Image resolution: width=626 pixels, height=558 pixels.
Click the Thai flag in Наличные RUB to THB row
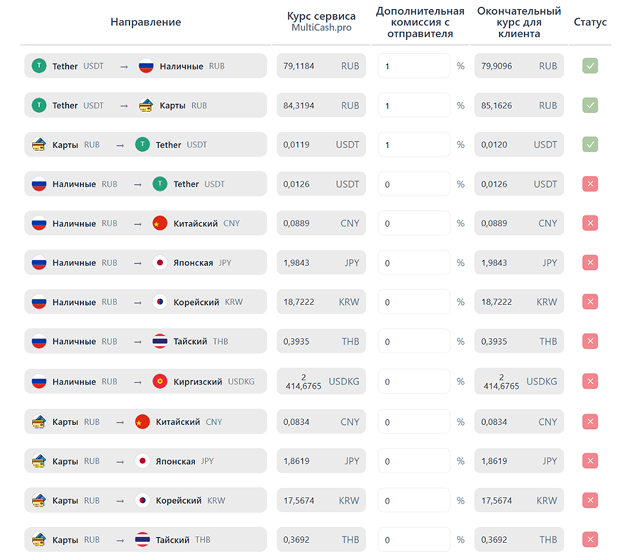[160, 342]
